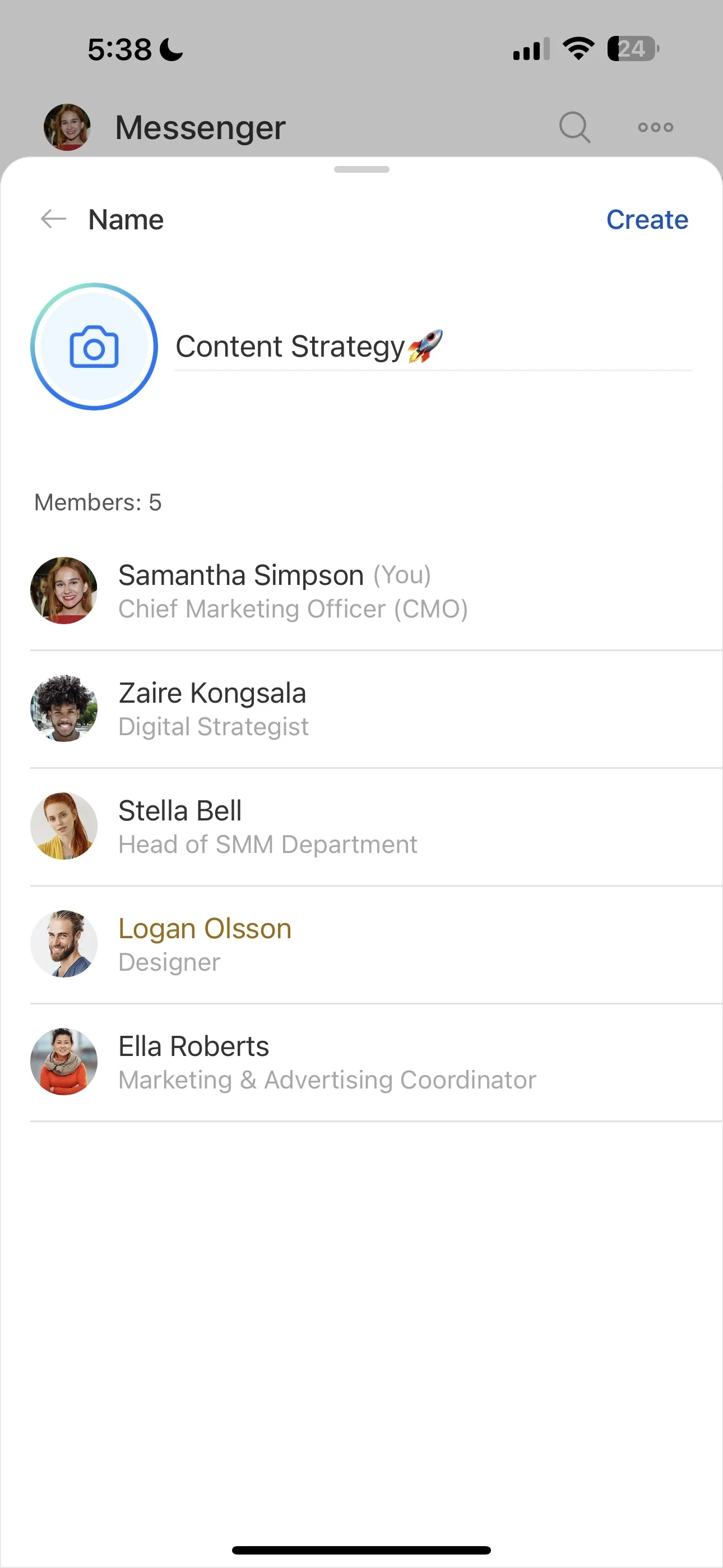The image size is (723, 1568).
Task: Select Zaire Kongsala avatar photo
Action: click(x=64, y=708)
